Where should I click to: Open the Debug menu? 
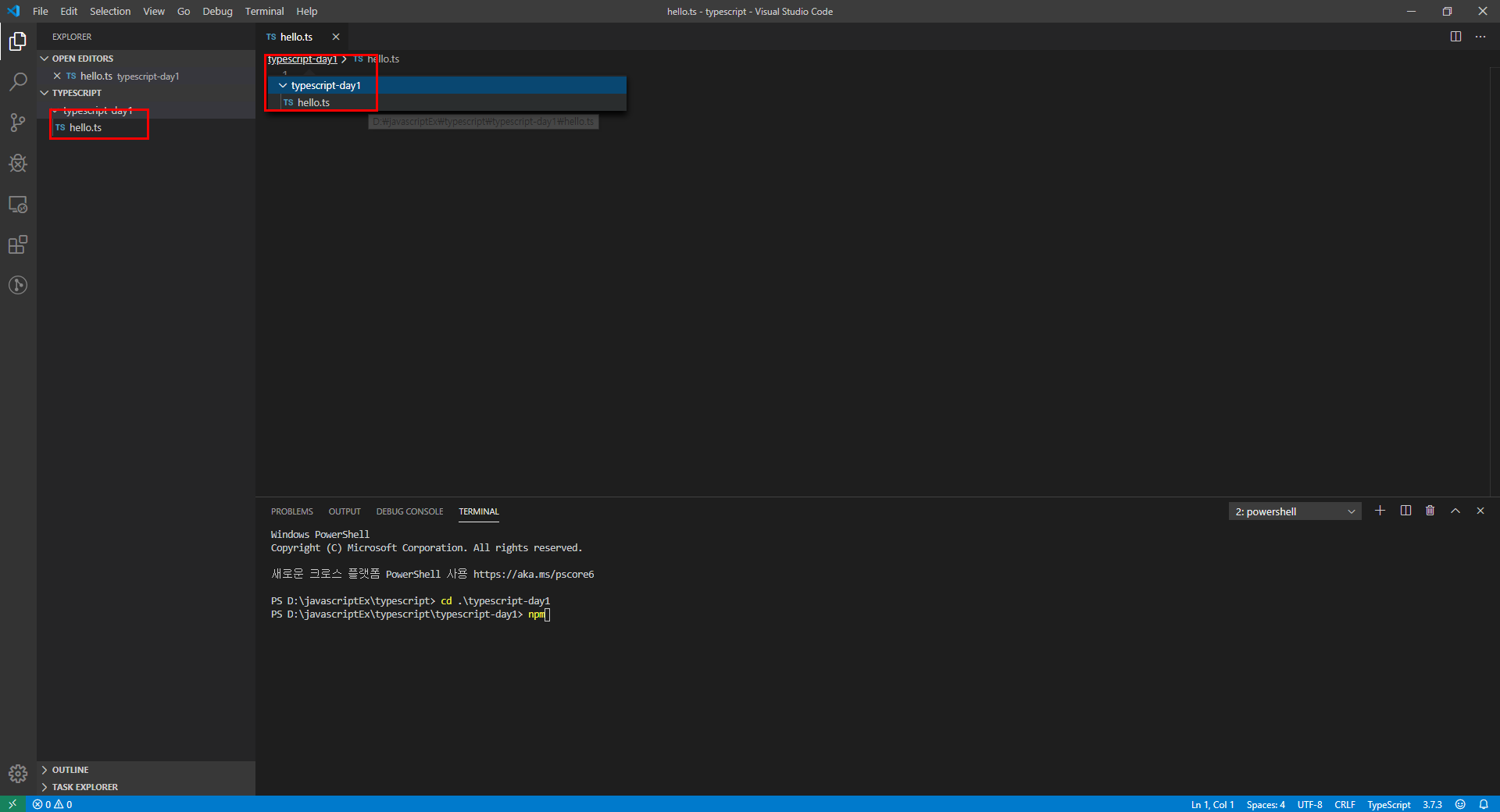point(217,11)
